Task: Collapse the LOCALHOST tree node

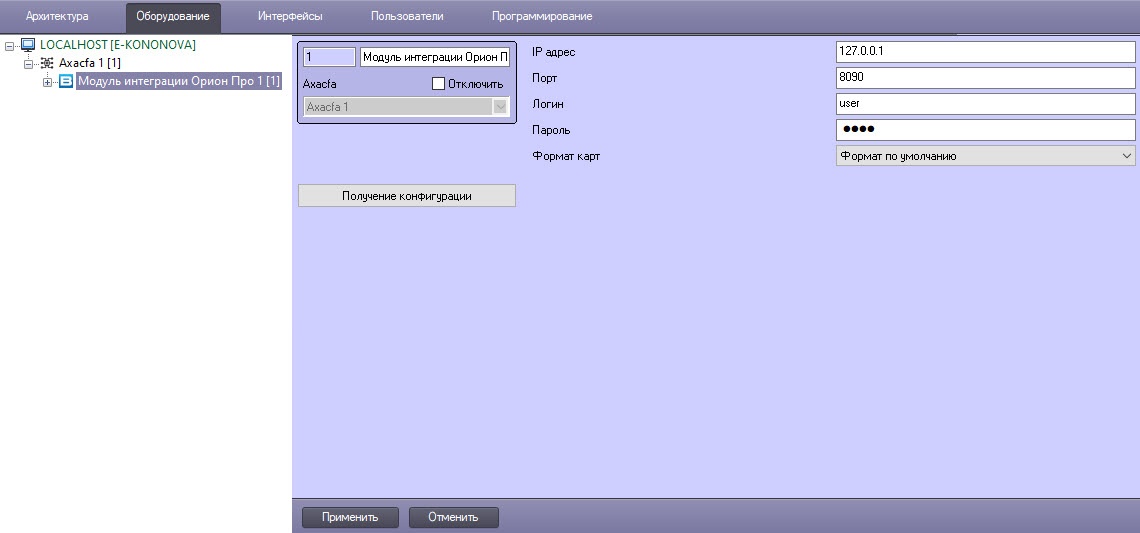Action: [10, 45]
